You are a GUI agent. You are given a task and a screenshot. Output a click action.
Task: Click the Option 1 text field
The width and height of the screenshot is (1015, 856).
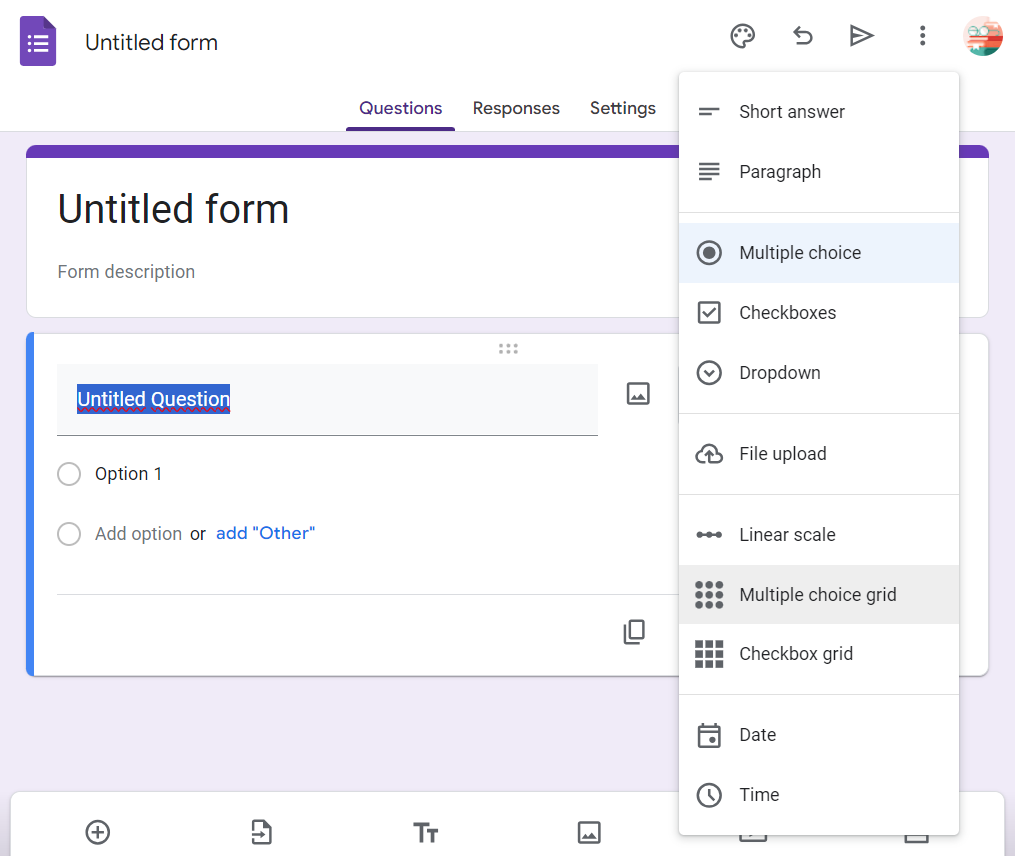128,474
